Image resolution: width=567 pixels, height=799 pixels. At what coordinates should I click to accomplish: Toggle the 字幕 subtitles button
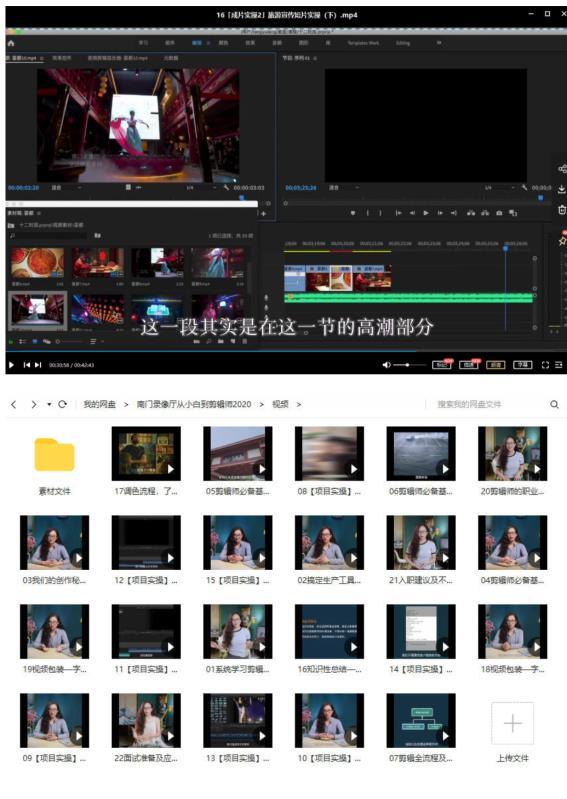coord(522,365)
